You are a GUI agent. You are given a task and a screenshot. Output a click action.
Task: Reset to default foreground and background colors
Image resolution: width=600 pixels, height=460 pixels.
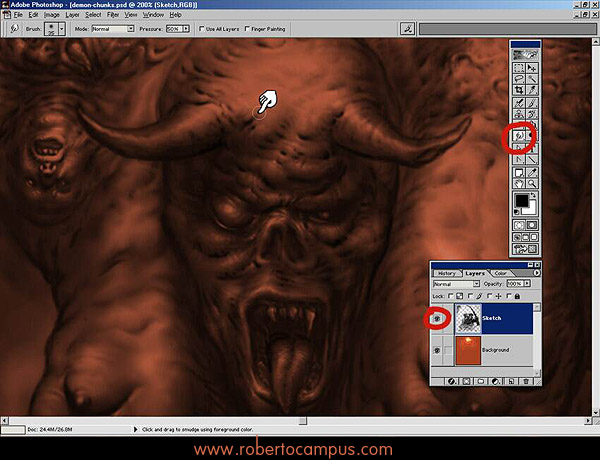[x=517, y=212]
